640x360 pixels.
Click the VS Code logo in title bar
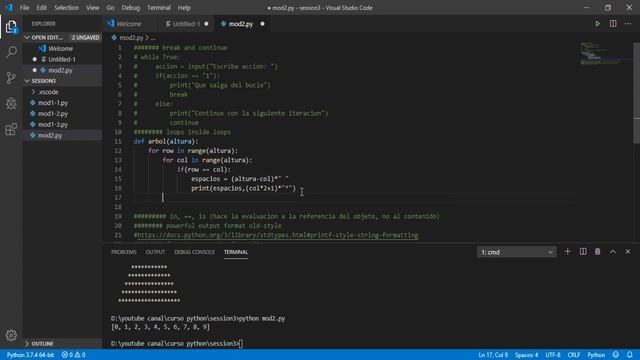click(x=9, y=7)
